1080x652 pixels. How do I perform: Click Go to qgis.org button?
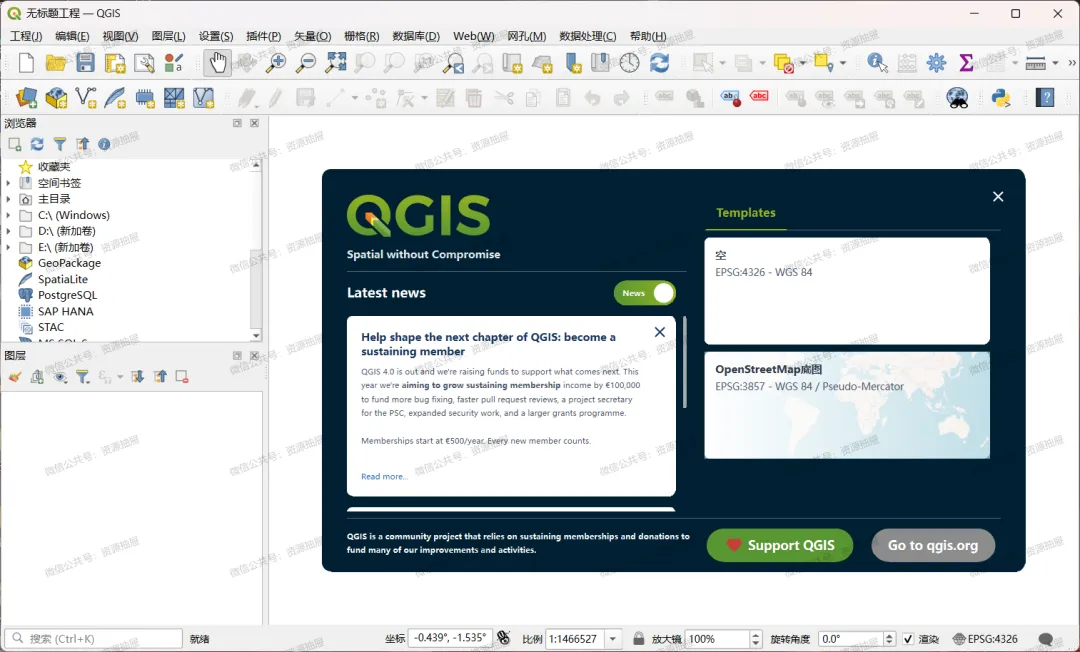933,545
